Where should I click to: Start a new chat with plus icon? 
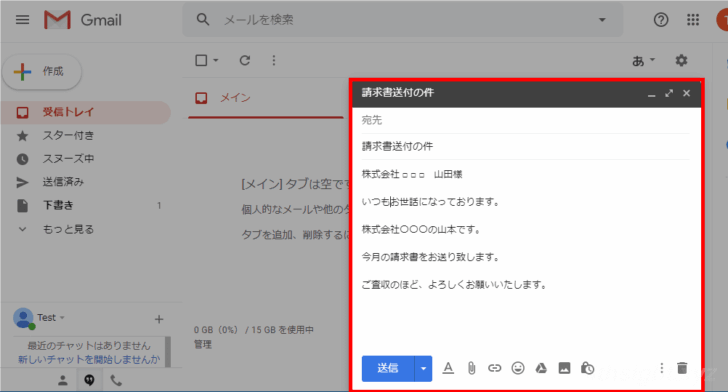pyautogui.click(x=159, y=319)
